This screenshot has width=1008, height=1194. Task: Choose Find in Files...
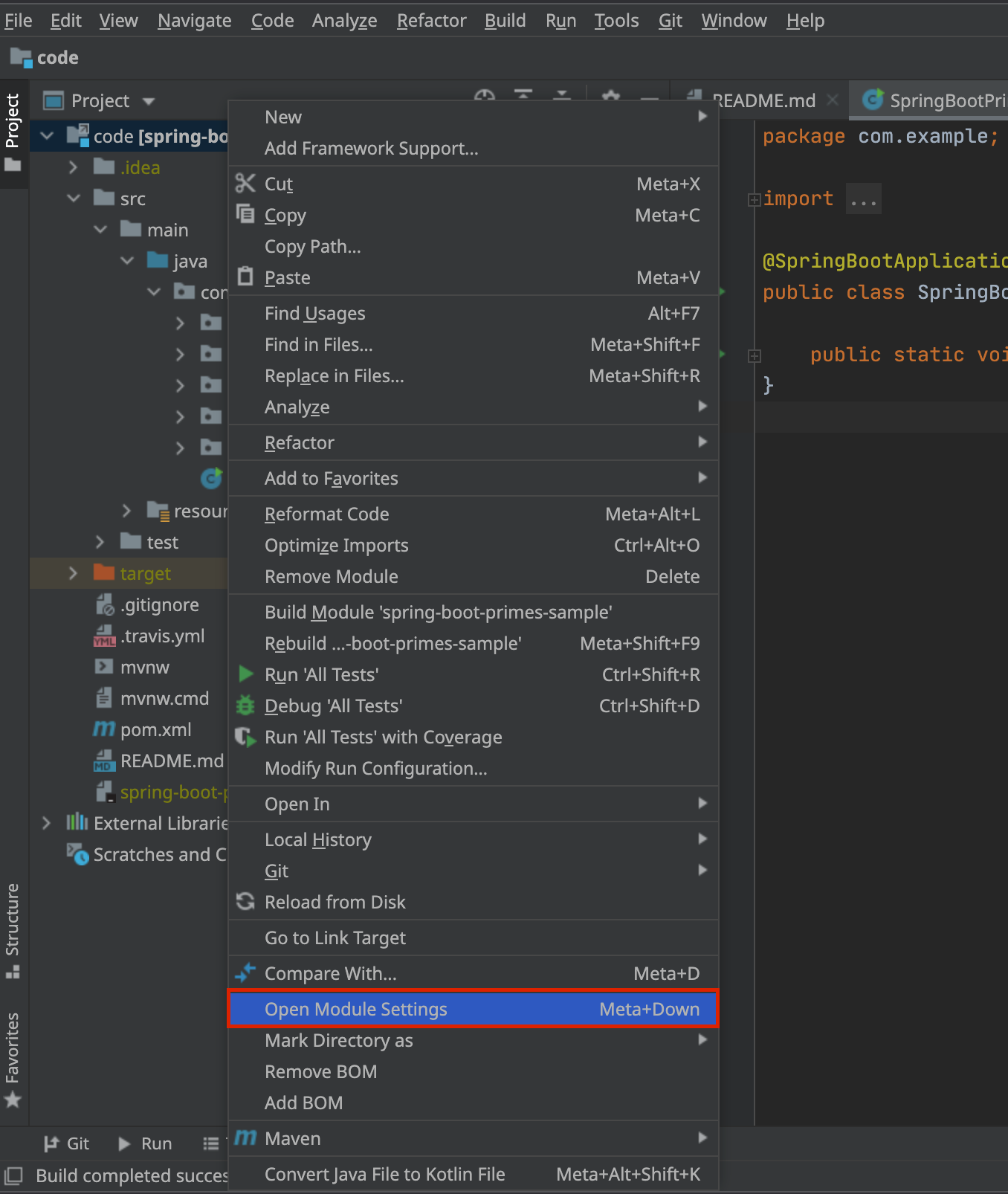pyautogui.click(x=473, y=344)
